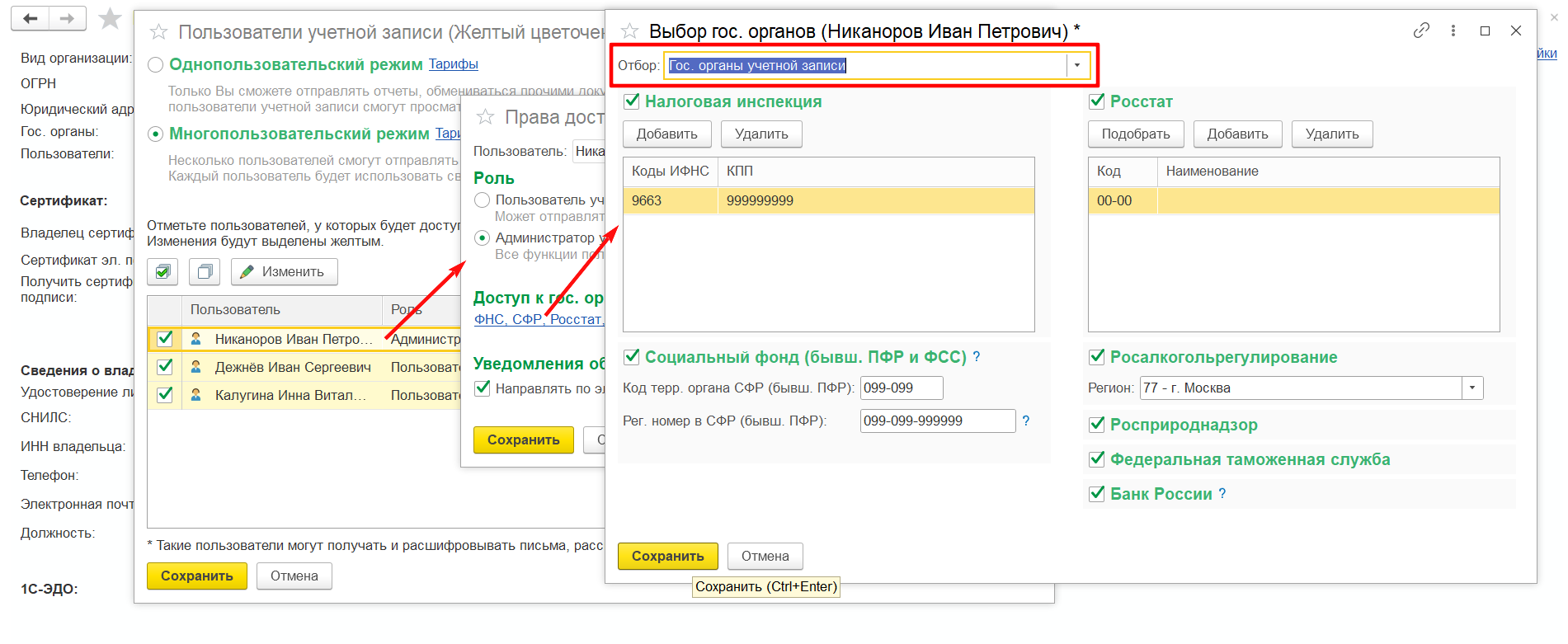The image size is (1568, 644).
Task: Cancel the Пользователи учетной записи window
Action: click(294, 576)
